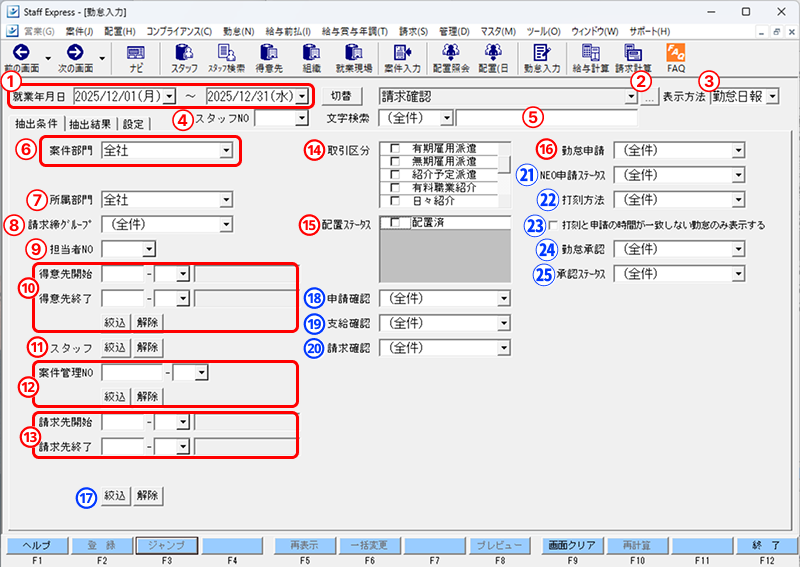Click the 得意先開始 code input field
Screen dimensions: 800x567
(123, 274)
